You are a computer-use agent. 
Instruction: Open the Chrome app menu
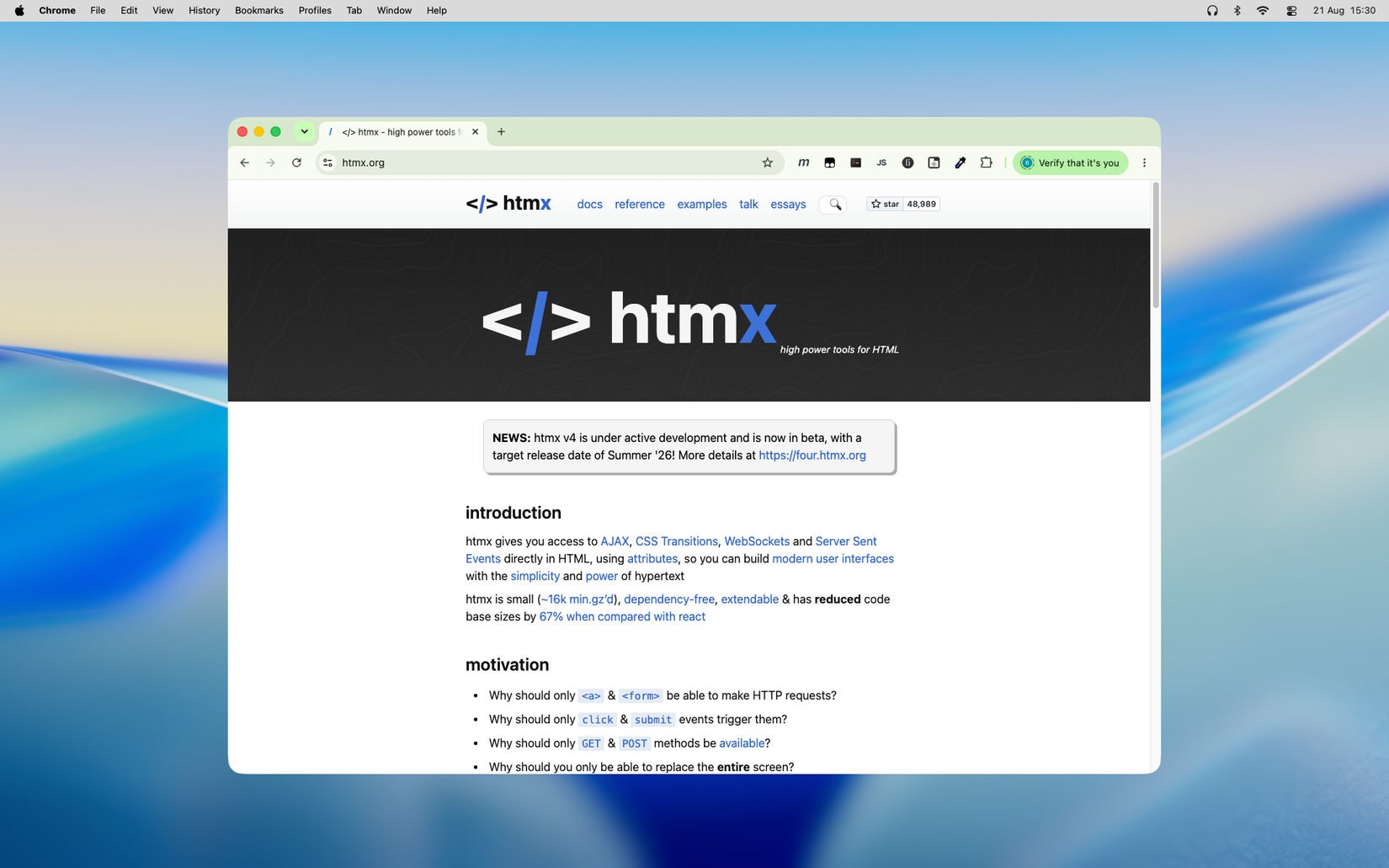(x=57, y=10)
